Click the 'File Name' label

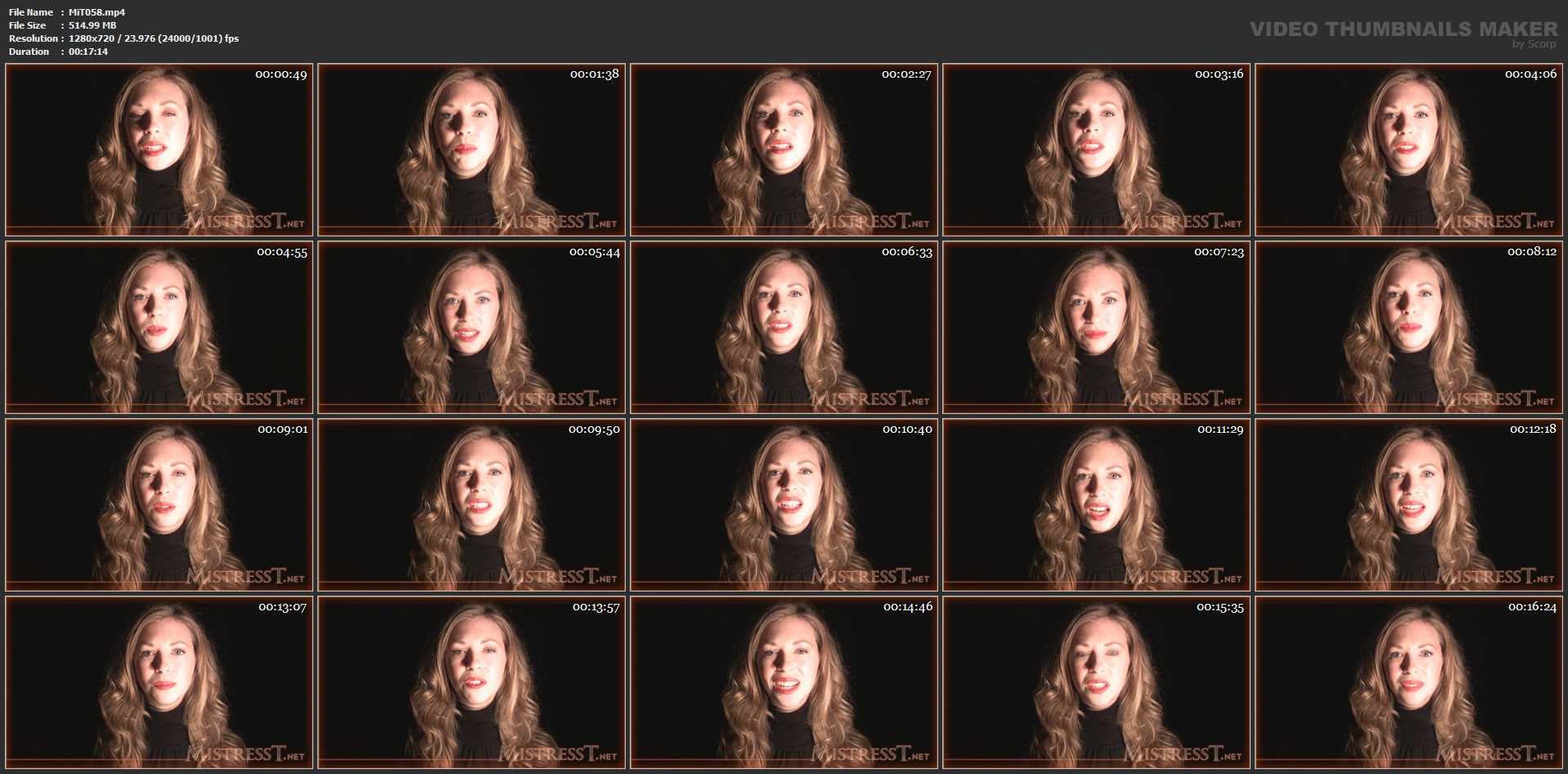[31, 12]
